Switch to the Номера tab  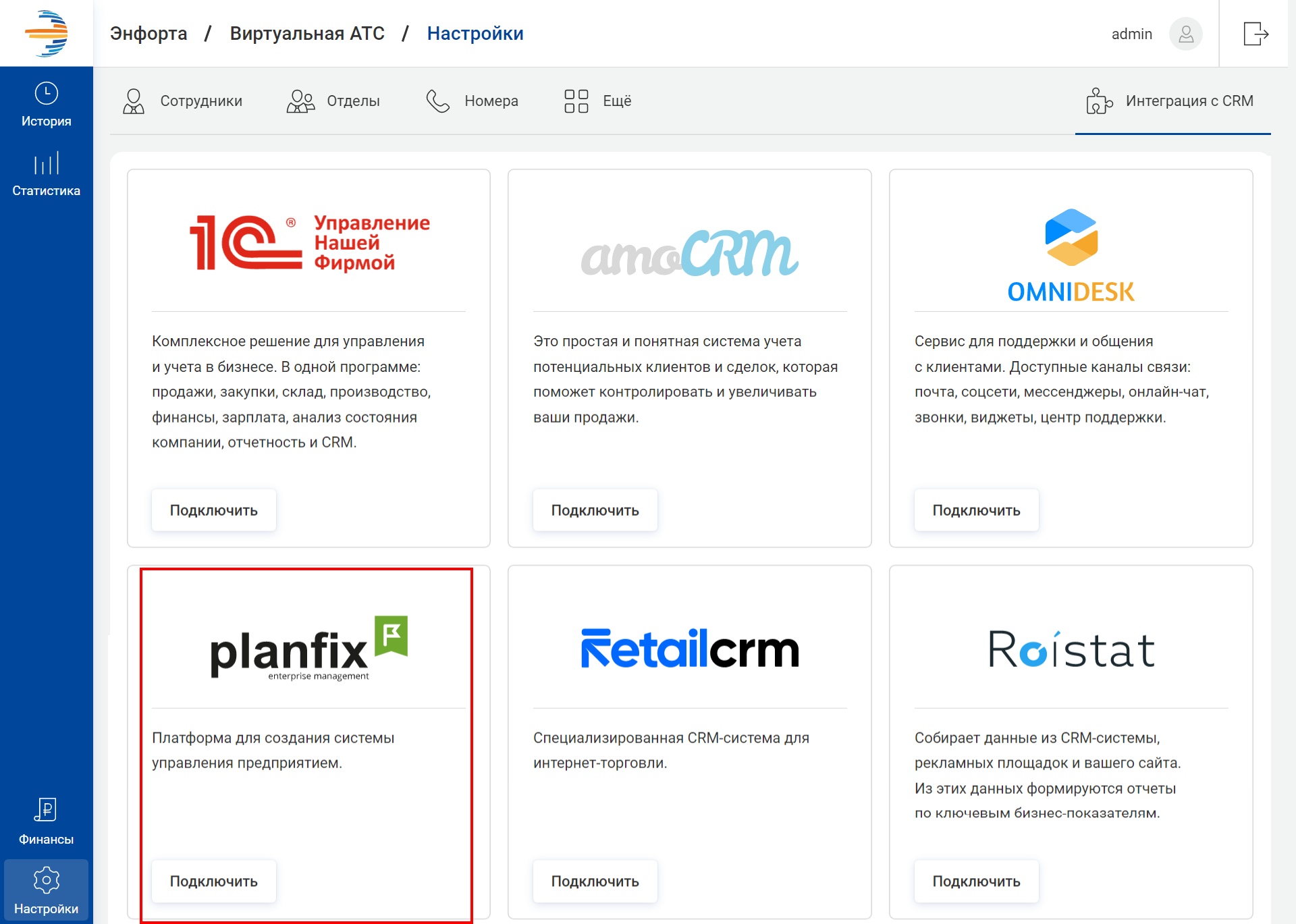(x=472, y=101)
